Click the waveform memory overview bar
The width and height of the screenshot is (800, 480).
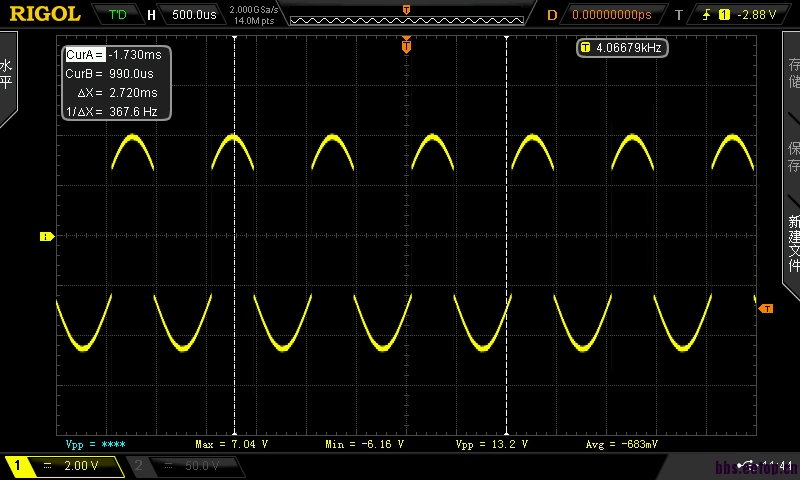click(x=407, y=20)
